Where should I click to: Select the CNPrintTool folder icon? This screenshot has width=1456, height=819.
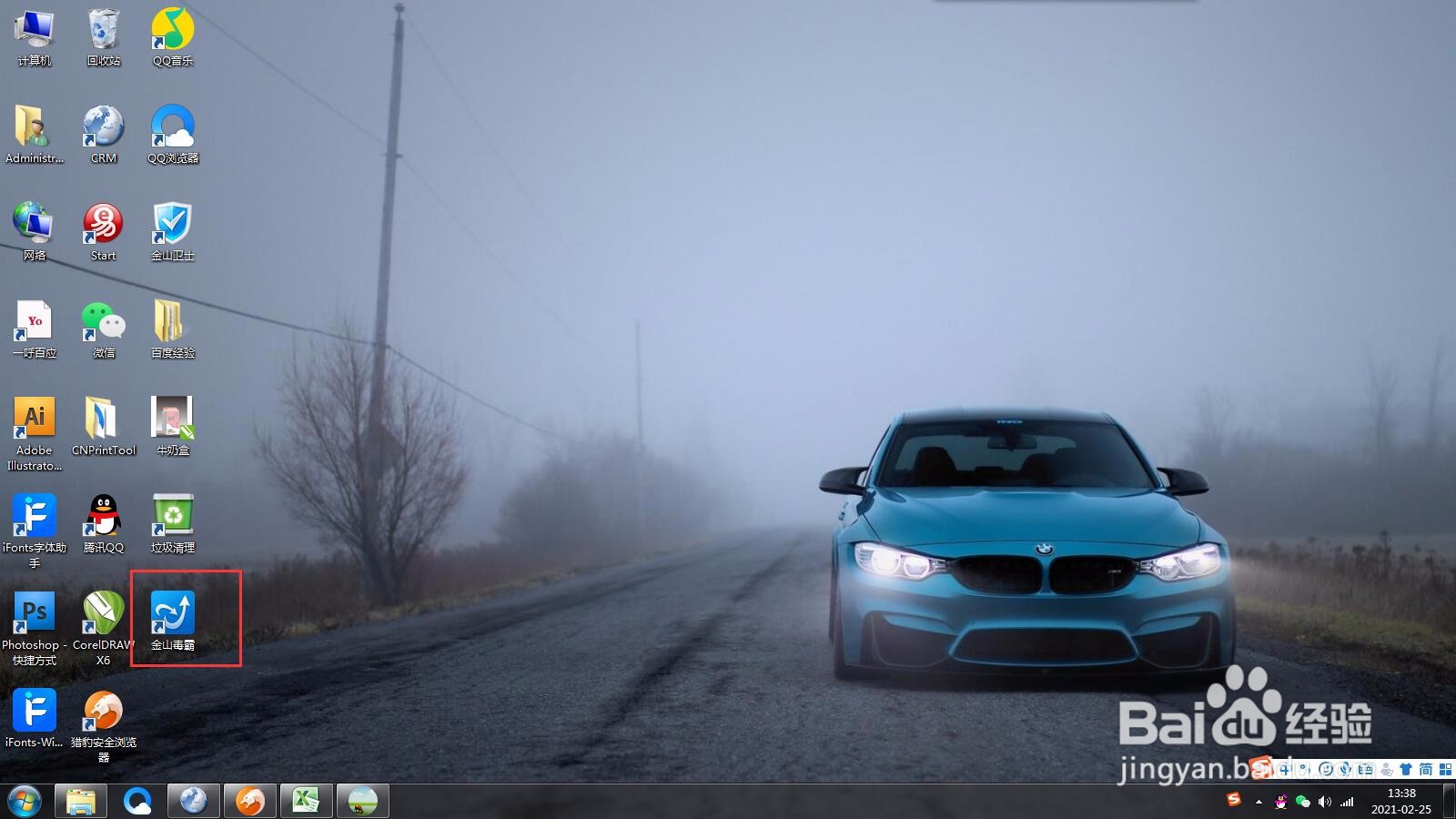[x=104, y=427]
